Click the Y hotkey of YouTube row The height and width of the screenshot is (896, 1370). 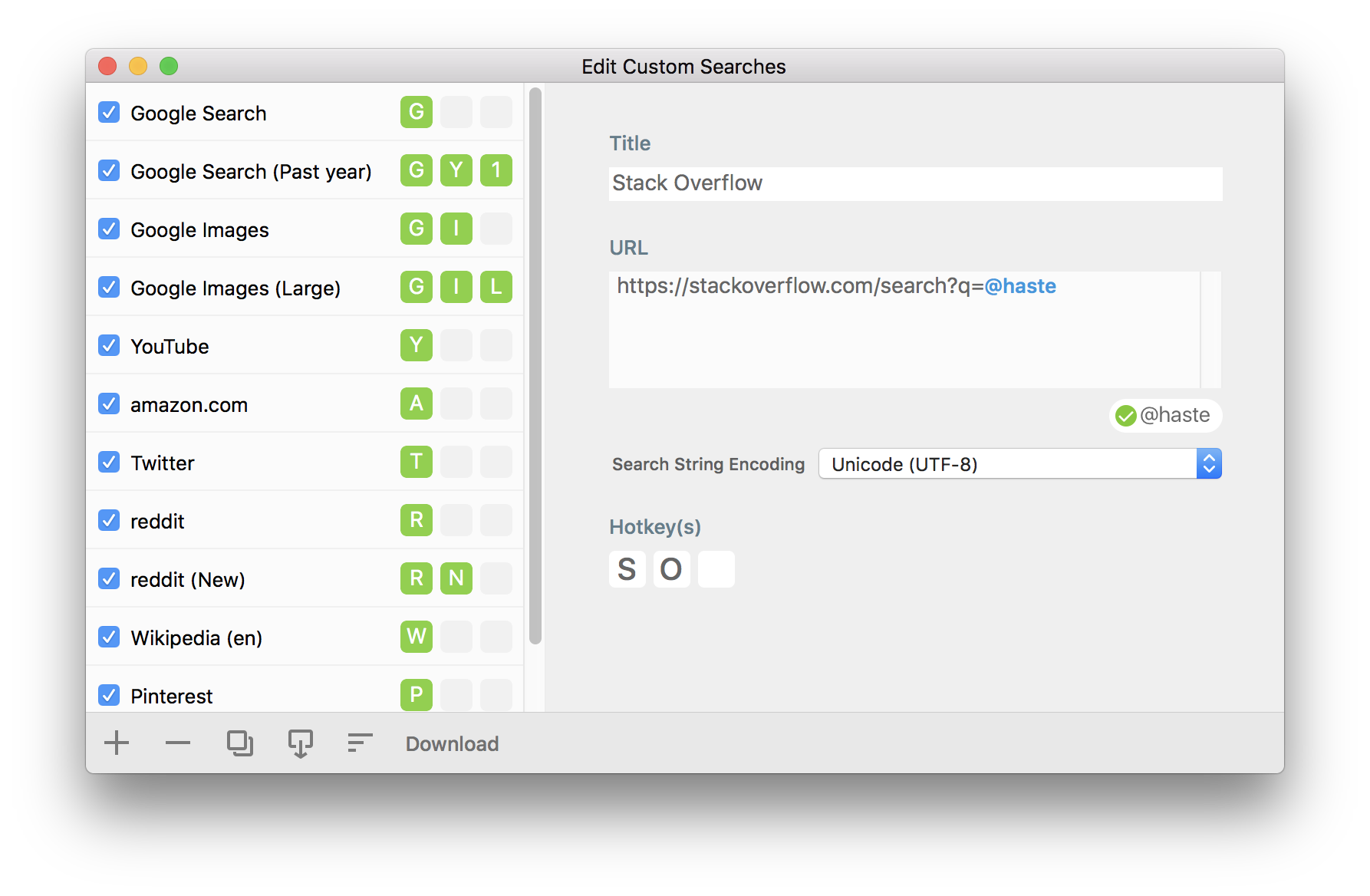click(x=417, y=345)
